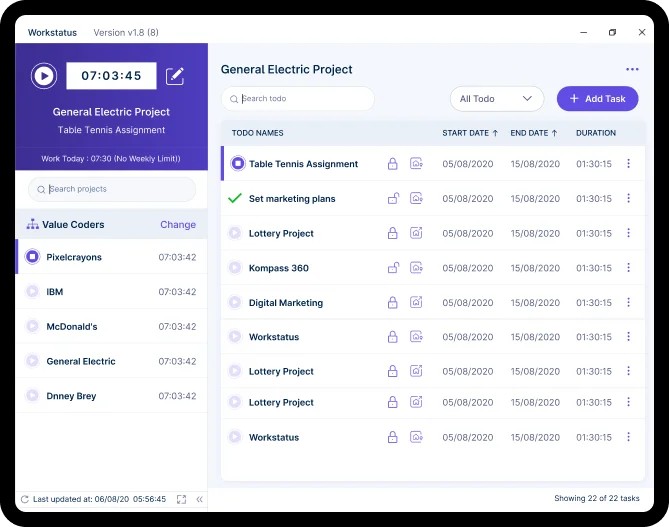Viewport: 669px width, 527px height.
Task: Start the main timer play button
Action: [x=43, y=76]
